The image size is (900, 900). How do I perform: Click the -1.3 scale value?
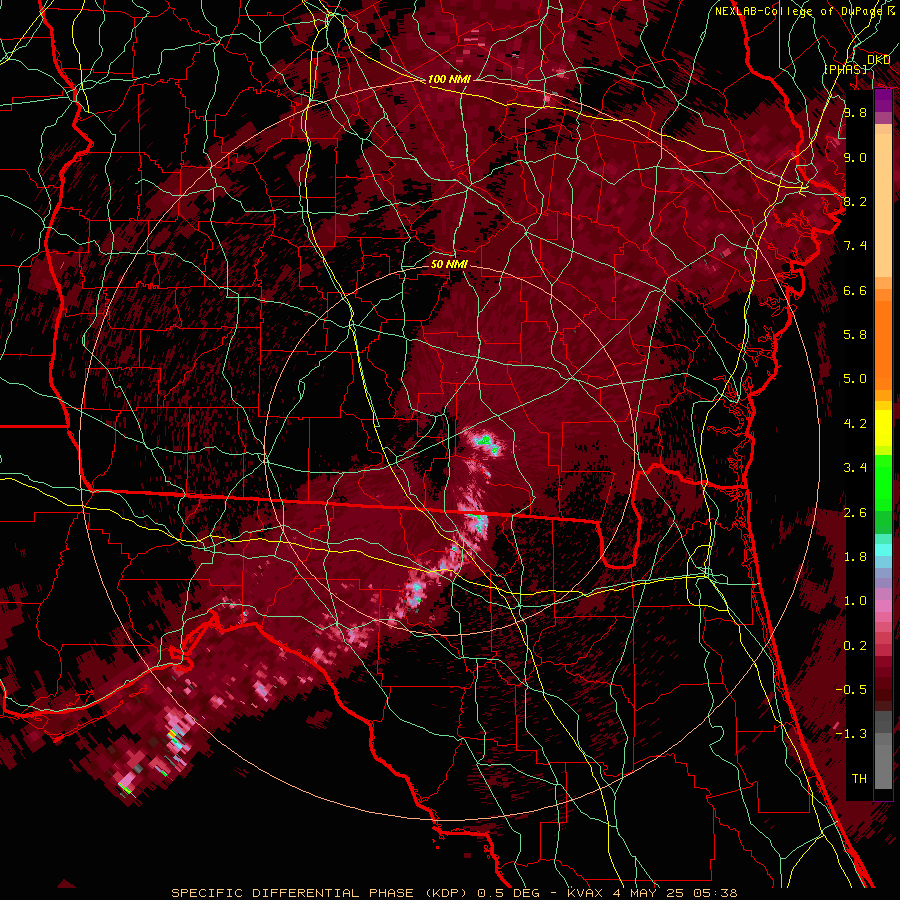[x=851, y=734]
